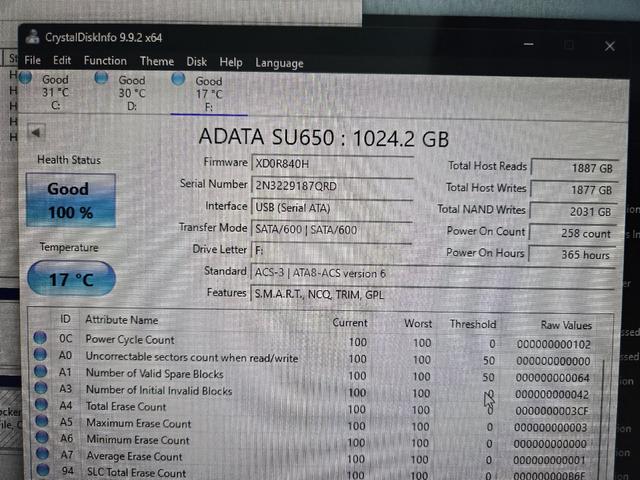Click the ID column header
The width and height of the screenshot is (640, 480).
click(65, 319)
